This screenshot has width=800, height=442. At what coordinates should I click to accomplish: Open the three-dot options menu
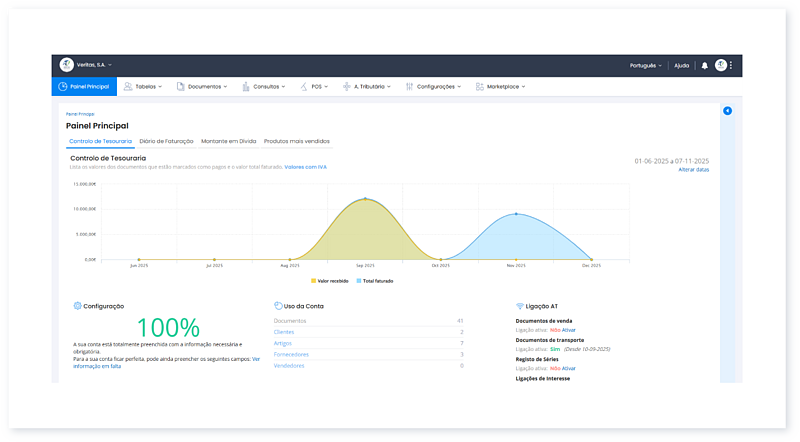coord(732,65)
